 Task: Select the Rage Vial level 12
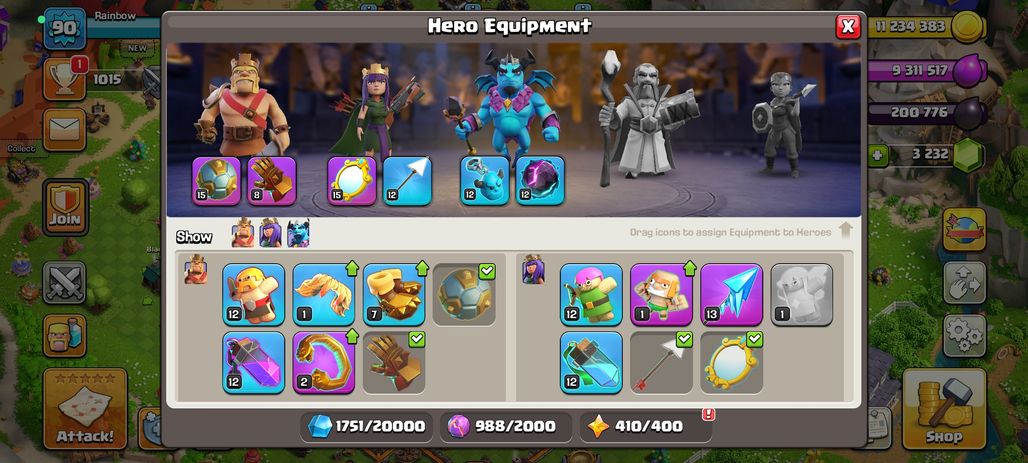[254, 363]
